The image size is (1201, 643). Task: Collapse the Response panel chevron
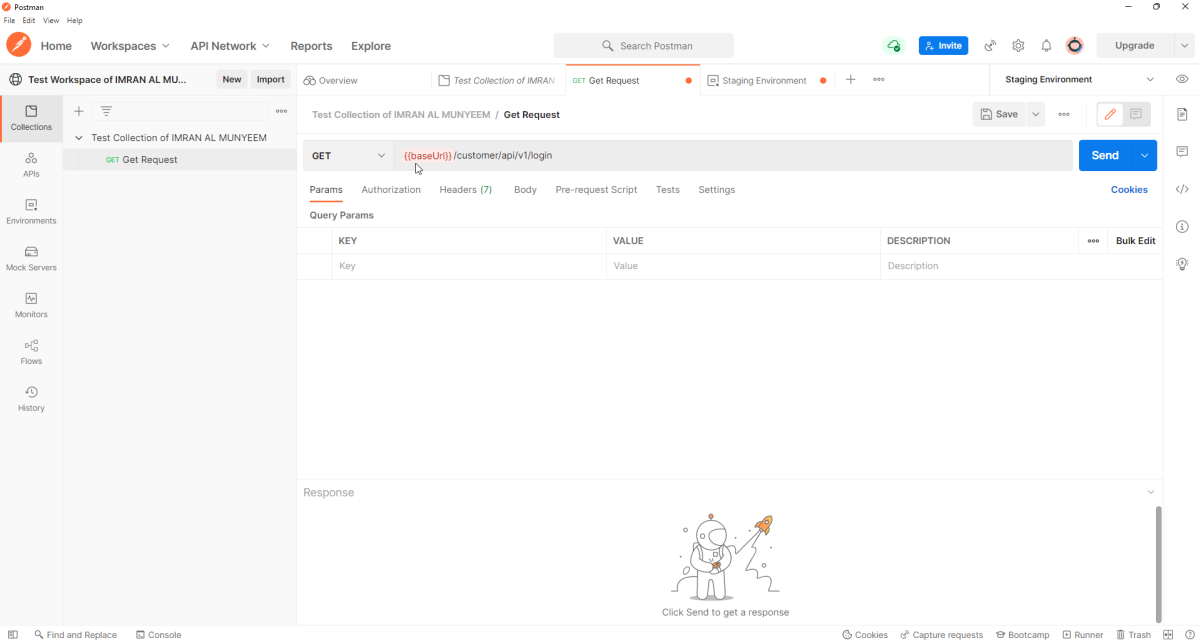click(1151, 493)
